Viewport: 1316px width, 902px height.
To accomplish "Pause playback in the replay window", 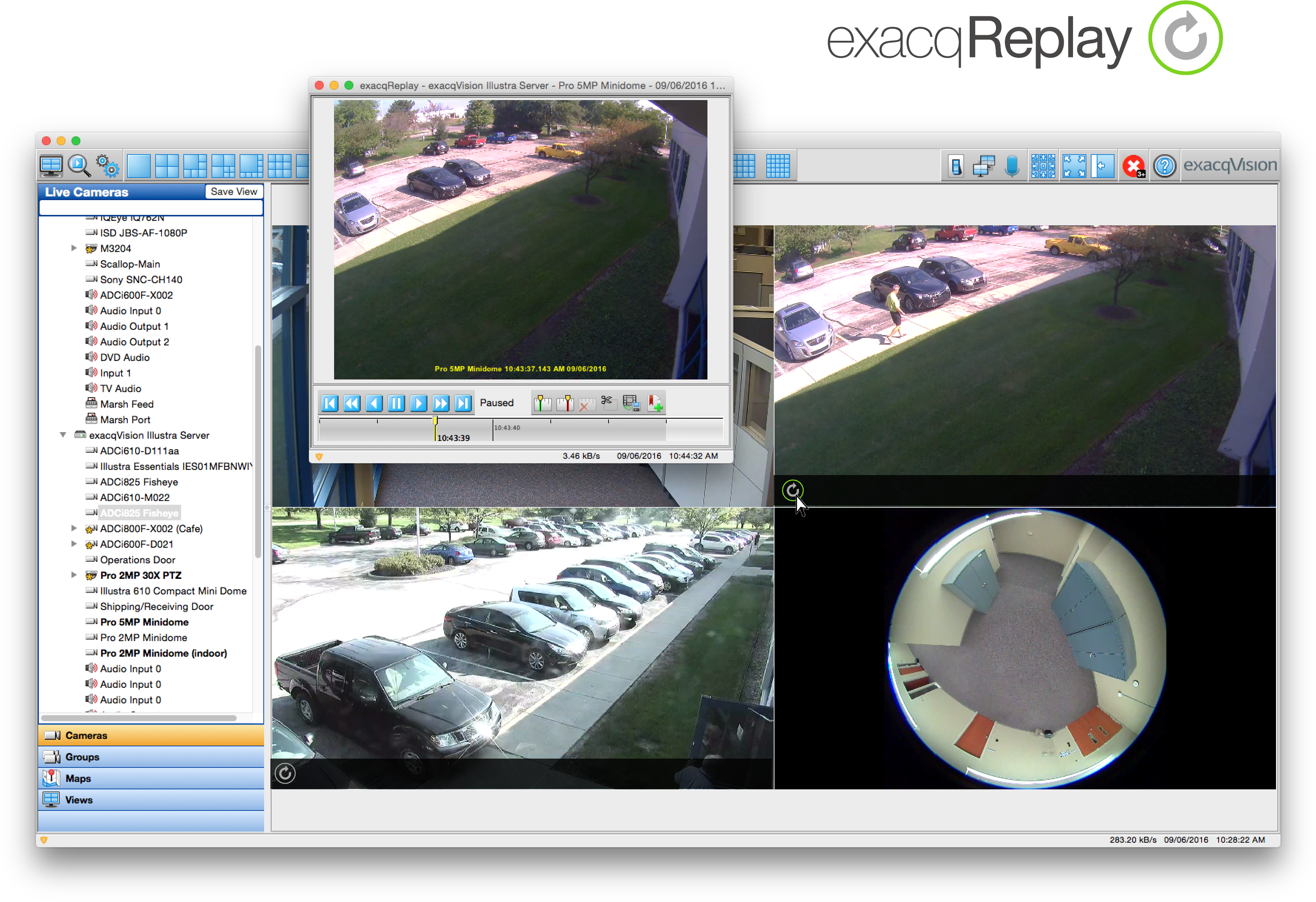I will tap(396, 403).
